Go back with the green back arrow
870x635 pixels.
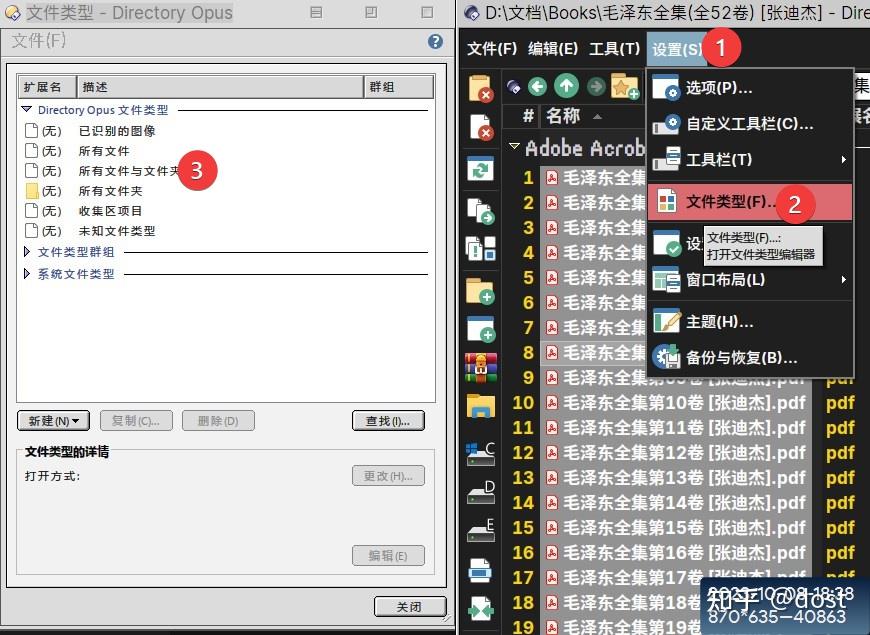537,87
